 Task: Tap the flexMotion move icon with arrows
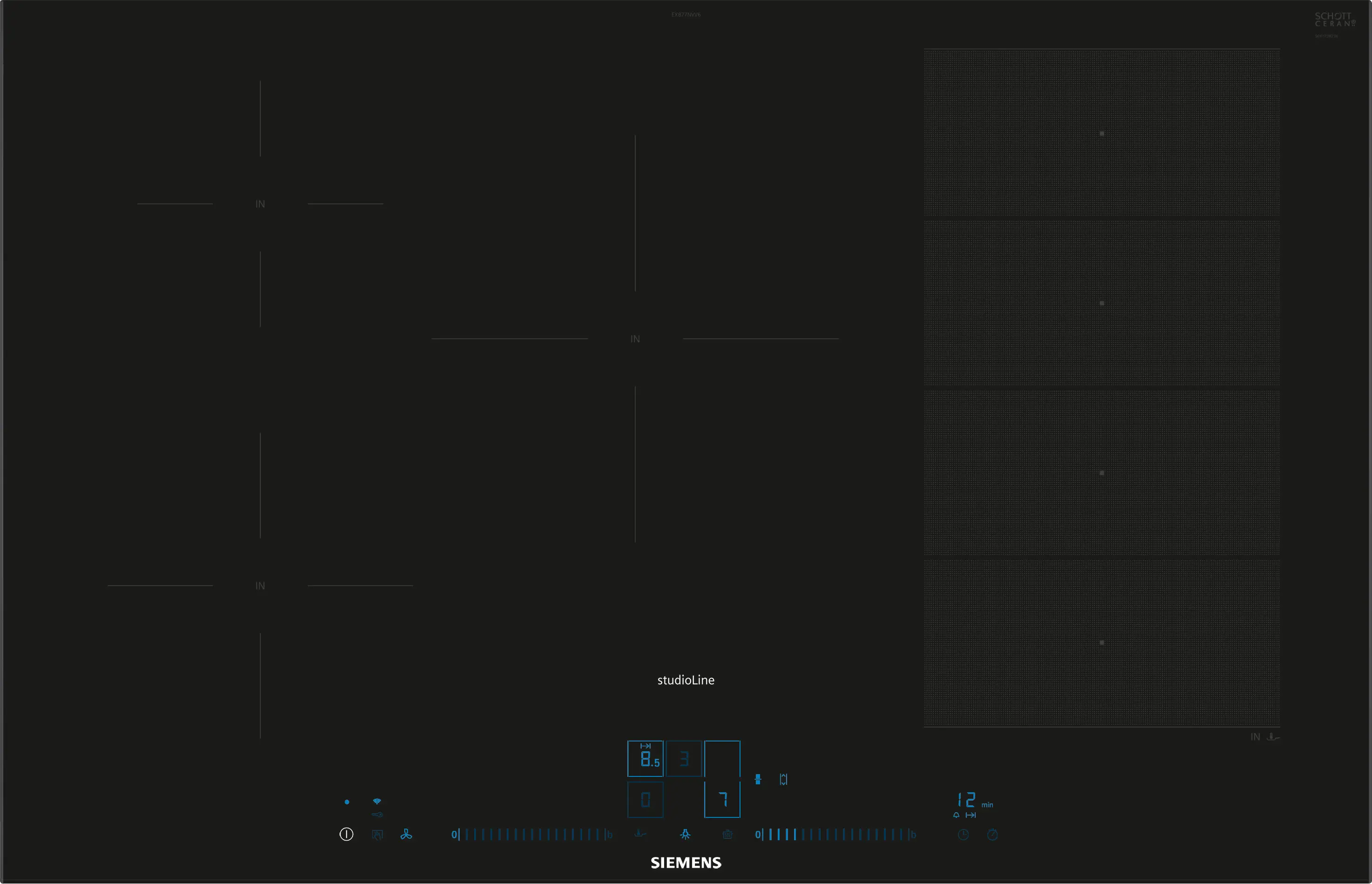point(784,780)
